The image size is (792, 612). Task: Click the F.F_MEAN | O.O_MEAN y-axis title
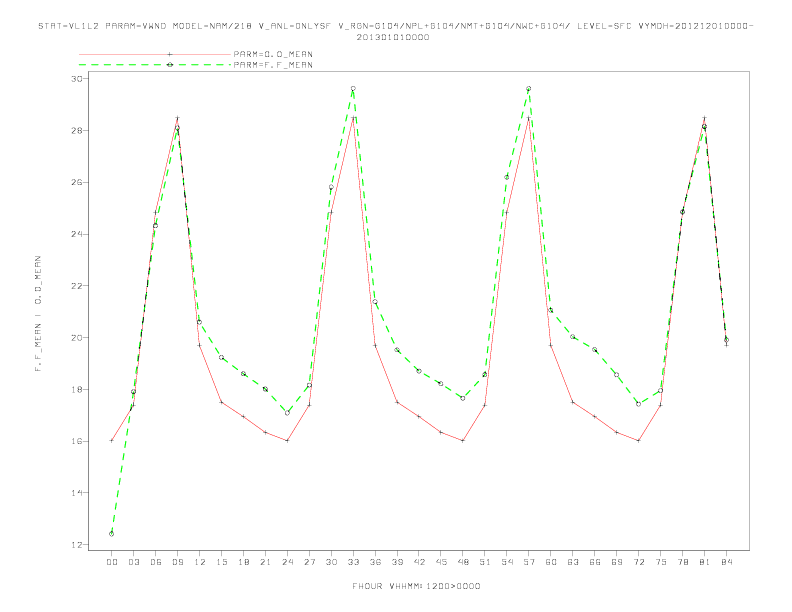[38, 314]
